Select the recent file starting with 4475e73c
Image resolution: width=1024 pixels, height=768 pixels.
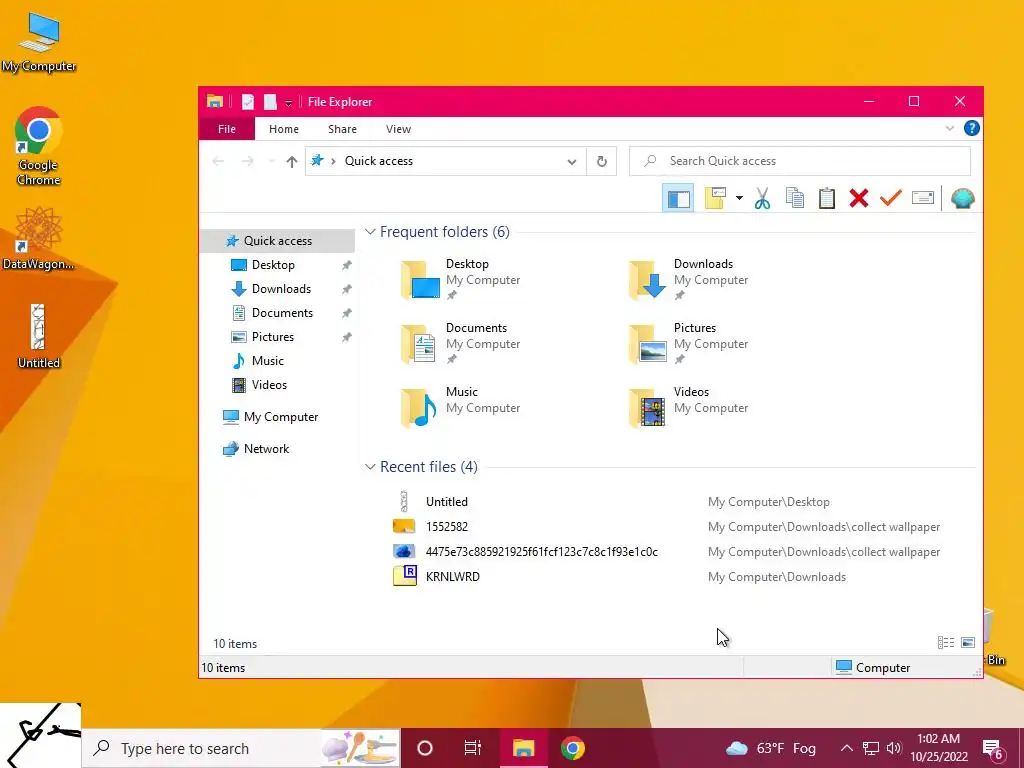click(541, 552)
